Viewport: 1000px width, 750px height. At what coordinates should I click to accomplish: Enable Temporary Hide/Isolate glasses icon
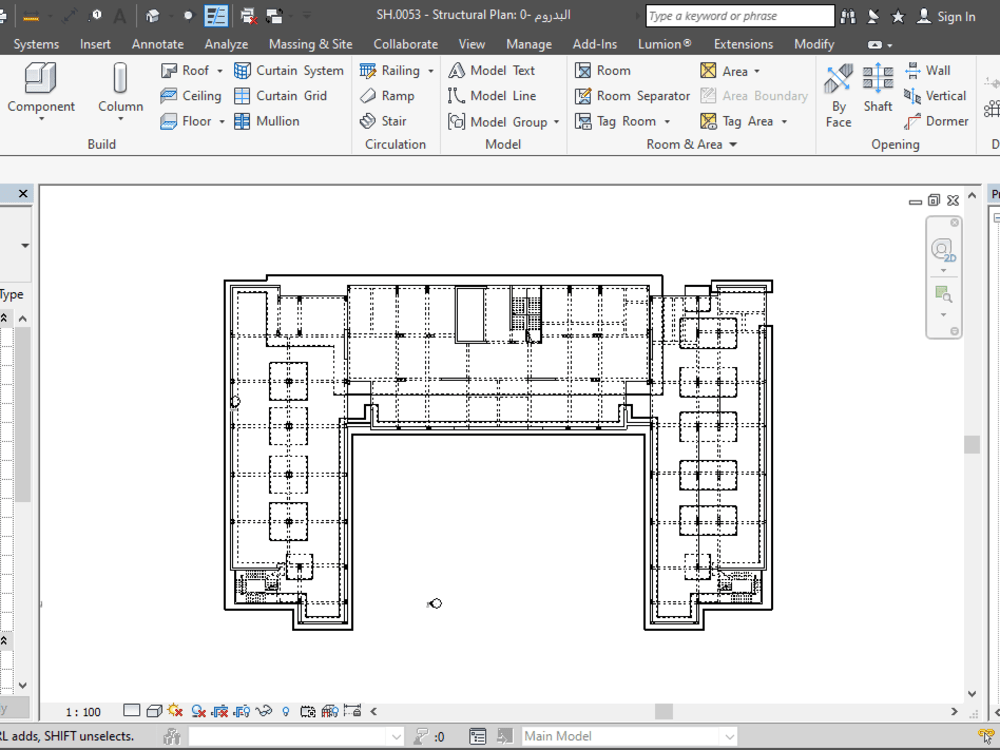265,711
